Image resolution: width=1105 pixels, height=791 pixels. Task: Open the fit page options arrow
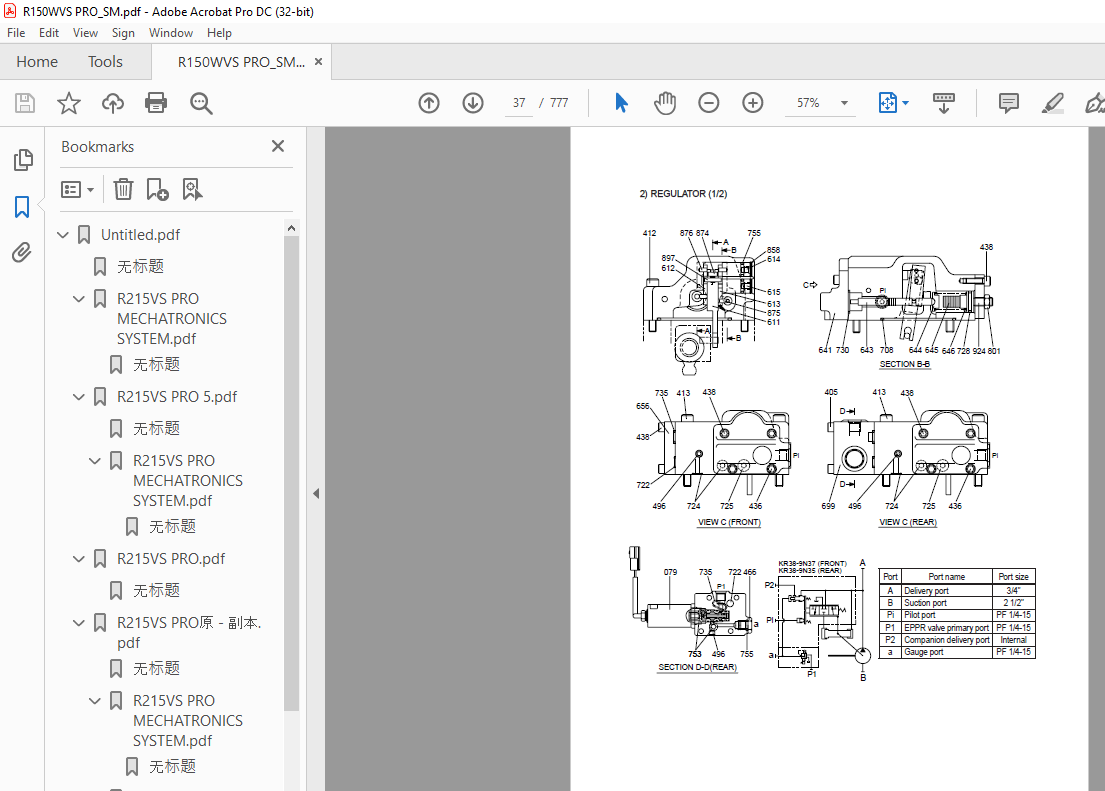point(906,103)
